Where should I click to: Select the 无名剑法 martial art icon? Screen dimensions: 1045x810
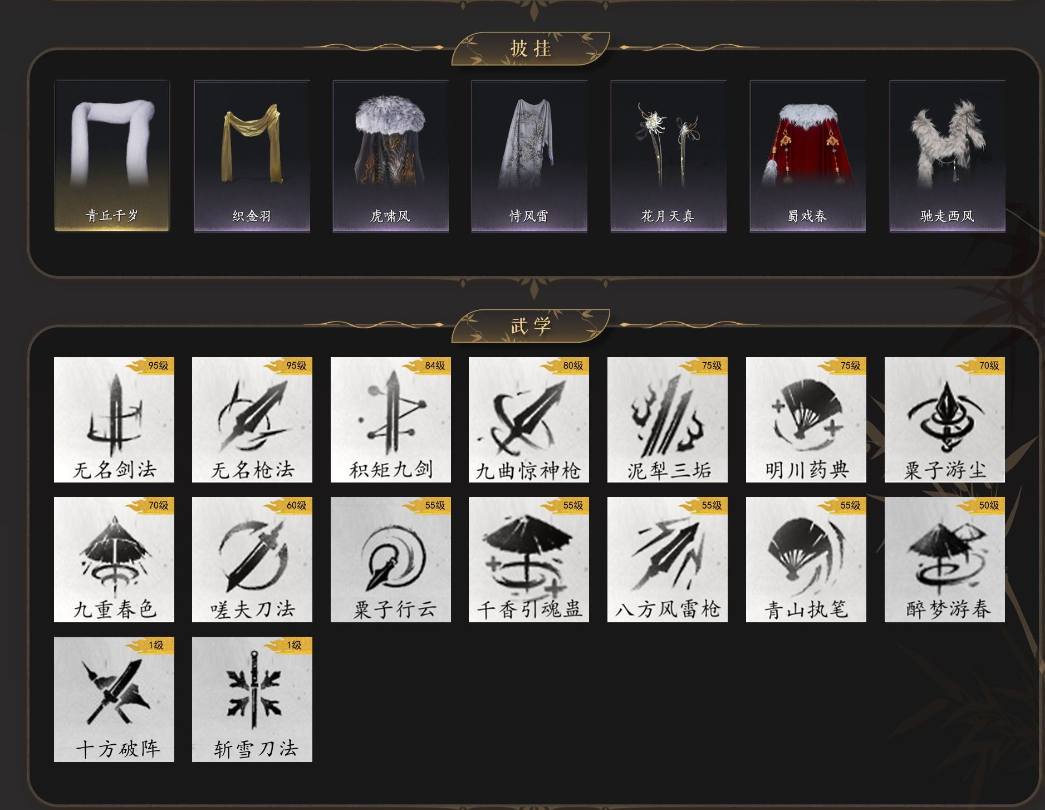114,419
